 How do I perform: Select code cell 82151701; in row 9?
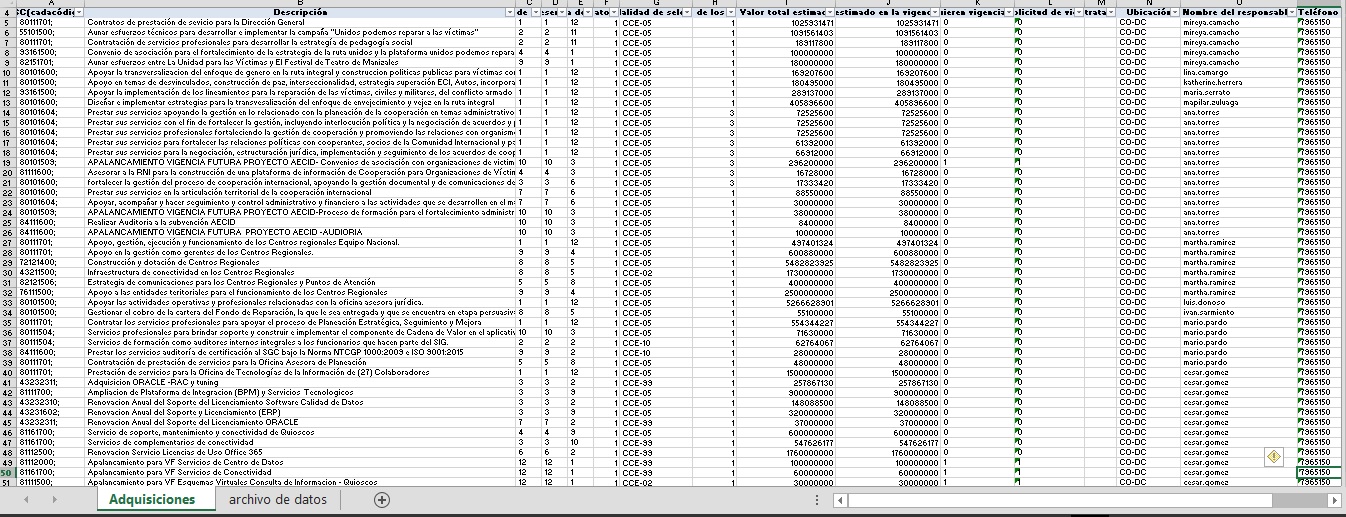point(49,61)
